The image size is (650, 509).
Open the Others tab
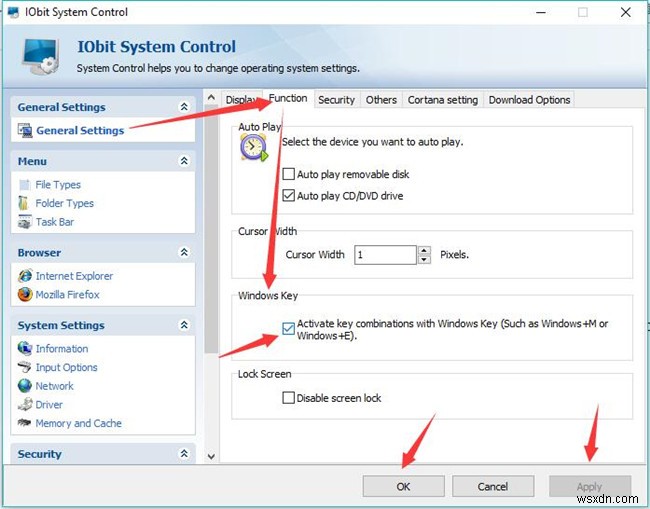381,100
